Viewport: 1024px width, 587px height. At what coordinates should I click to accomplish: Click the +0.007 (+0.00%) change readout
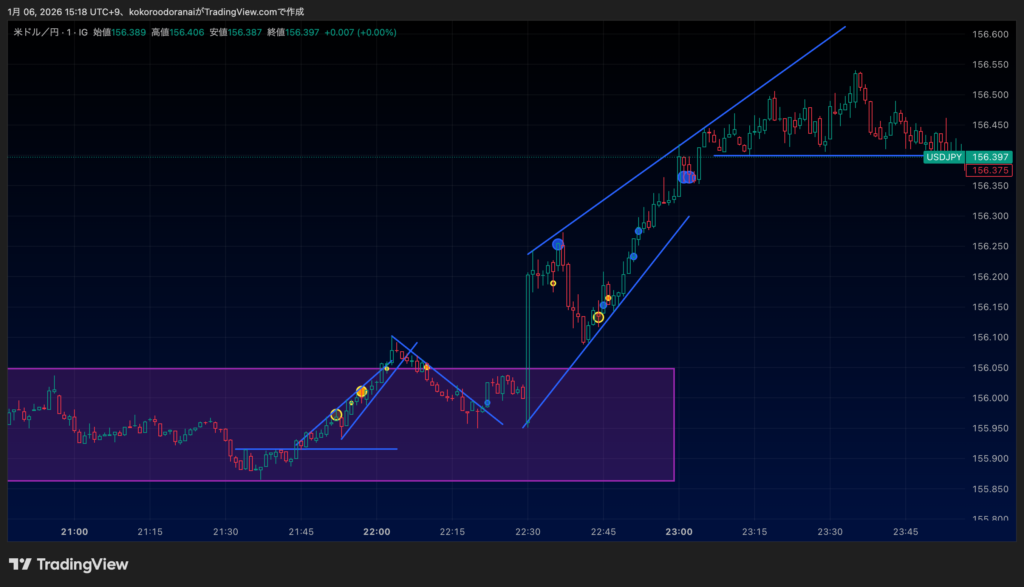tap(360, 32)
